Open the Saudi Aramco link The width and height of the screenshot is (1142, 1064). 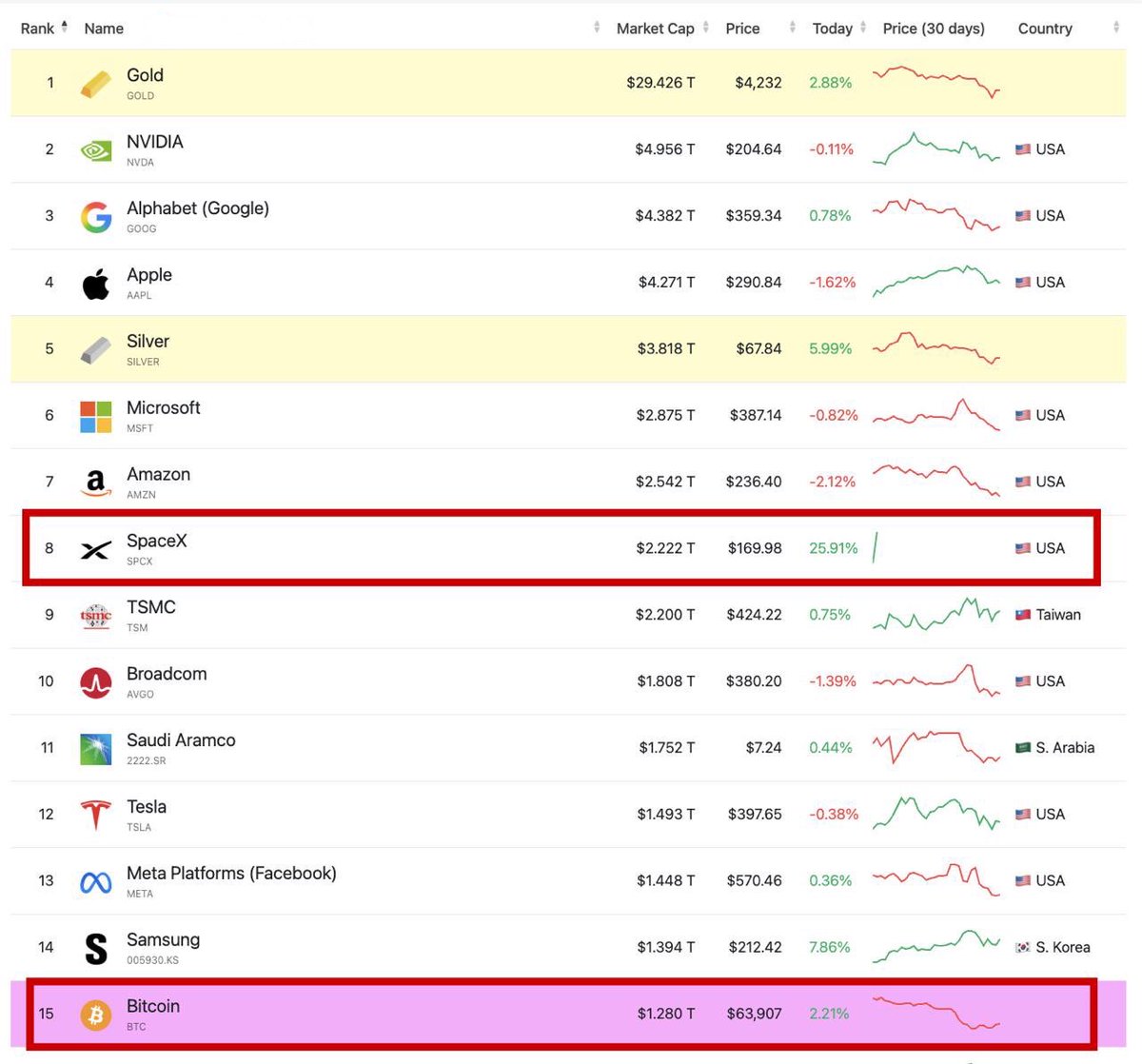[x=181, y=739]
